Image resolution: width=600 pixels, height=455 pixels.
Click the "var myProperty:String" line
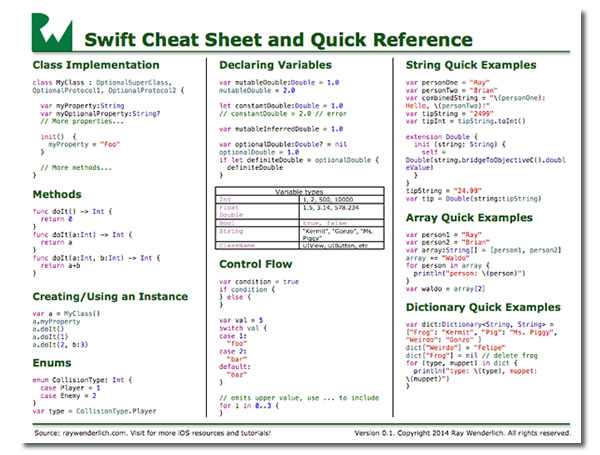(x=82, y=106)
